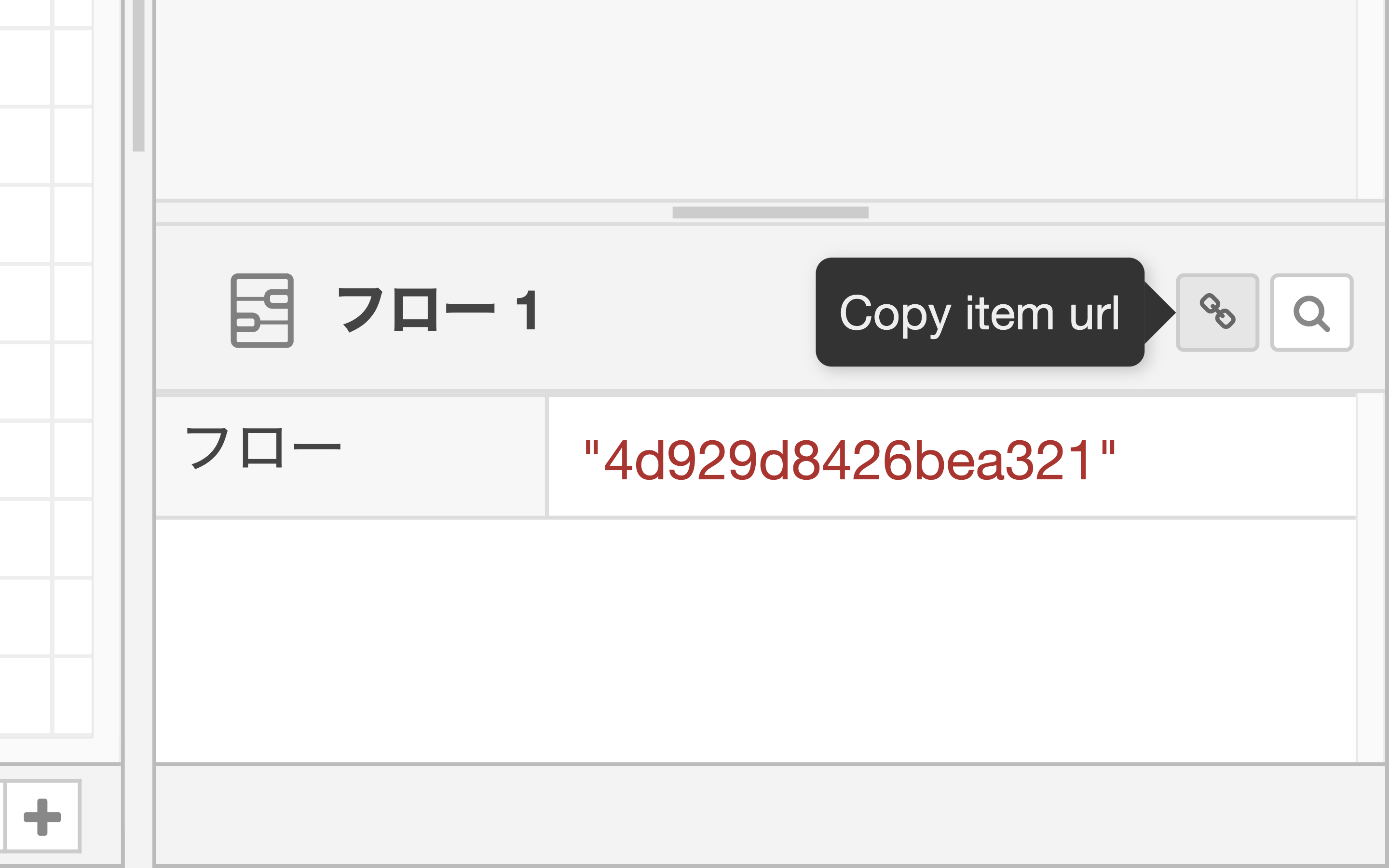The image size is (1389, 868).
Task: Click the empty upper outline panel
Action: click(746, 97)
